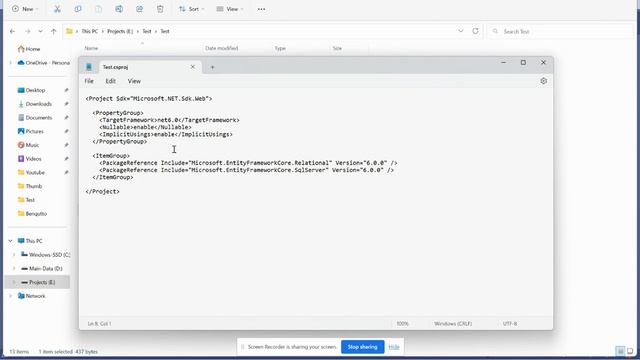
Task: Collapse the This PC tree node
Action: point(11,241)
